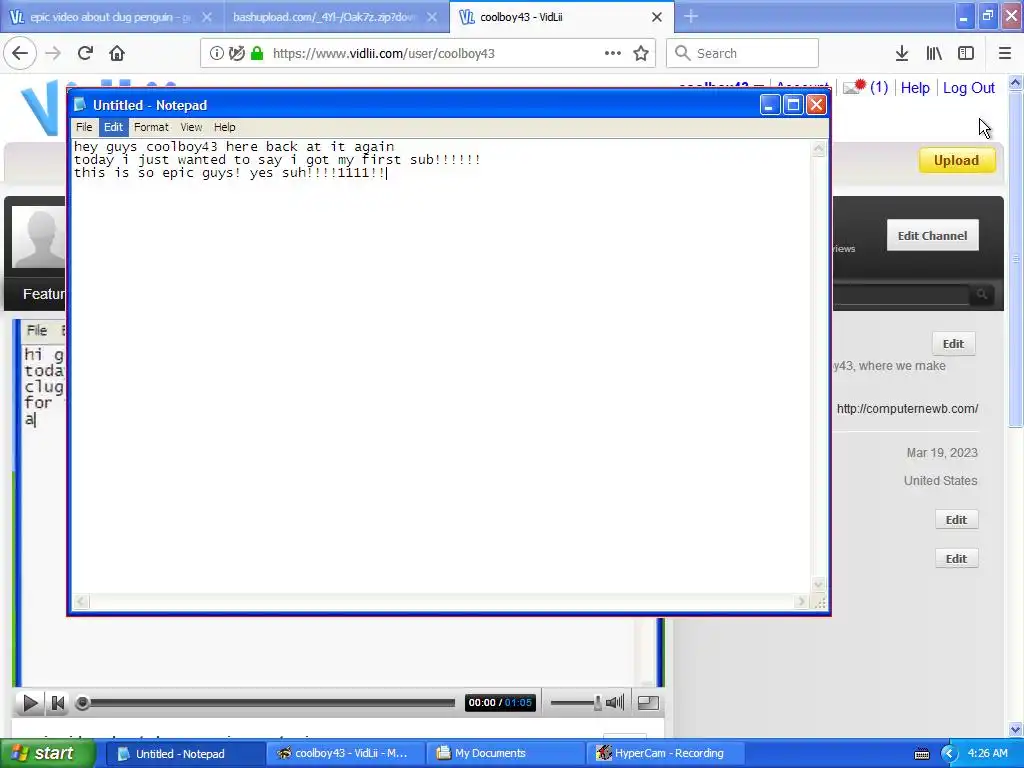The height and width of the screenshot is (768, 1024).
Task: Open Notepad View menu
Action: [x=191, y=127]
